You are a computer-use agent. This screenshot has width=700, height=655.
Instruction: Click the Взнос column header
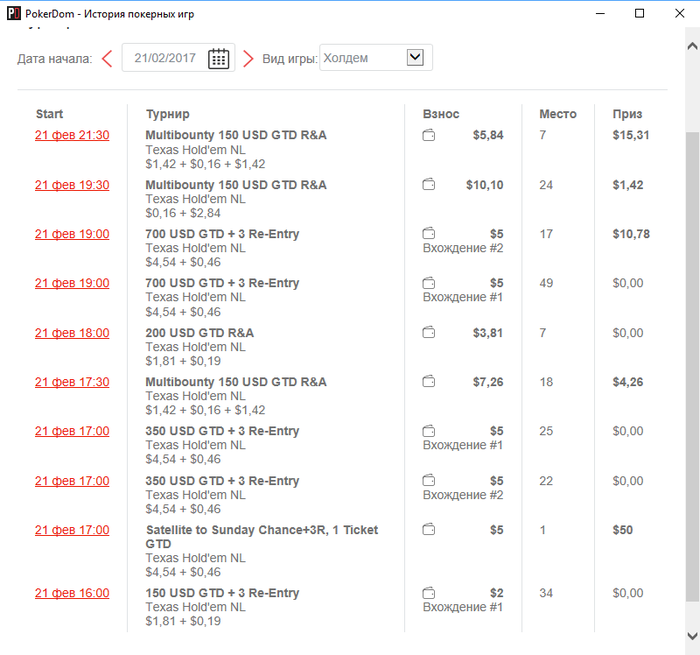pyautogui.click(x=441, y=114)
